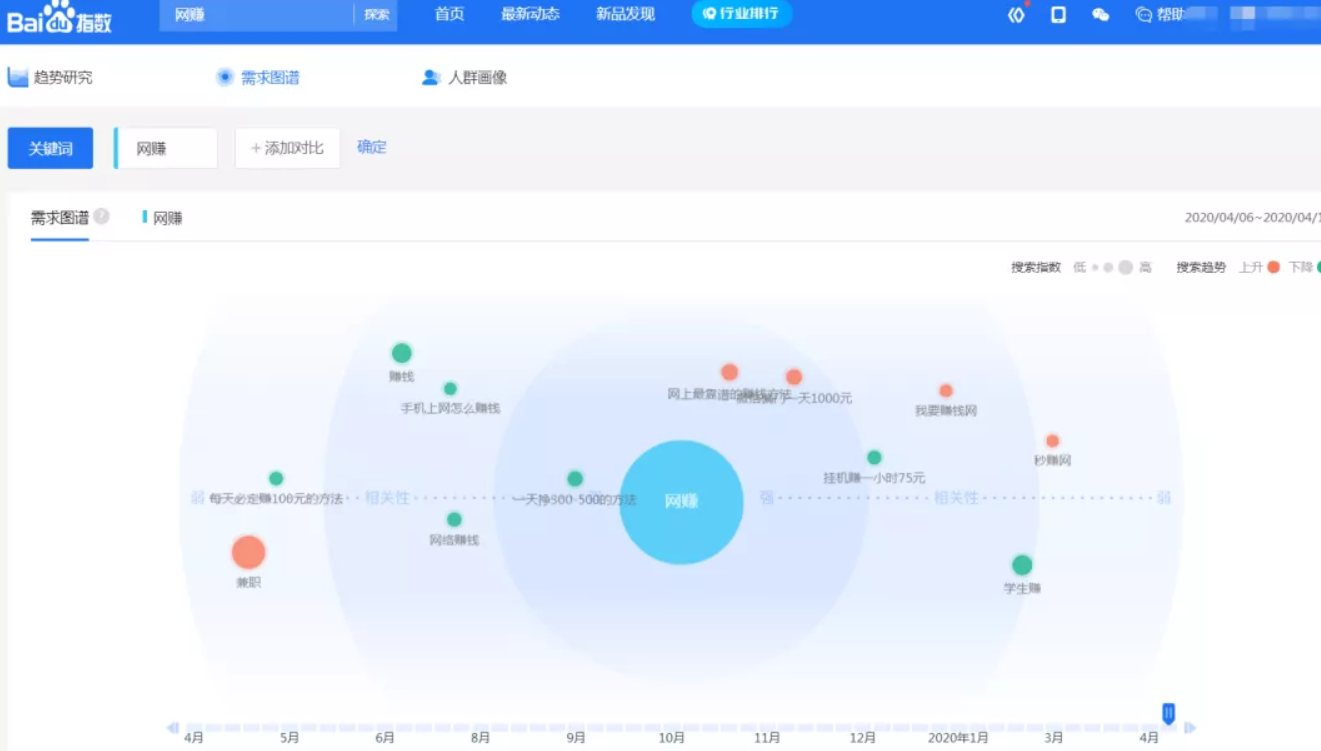
Task: Click the 学生赚 green bubble
Action: (x=1022, y=565)
